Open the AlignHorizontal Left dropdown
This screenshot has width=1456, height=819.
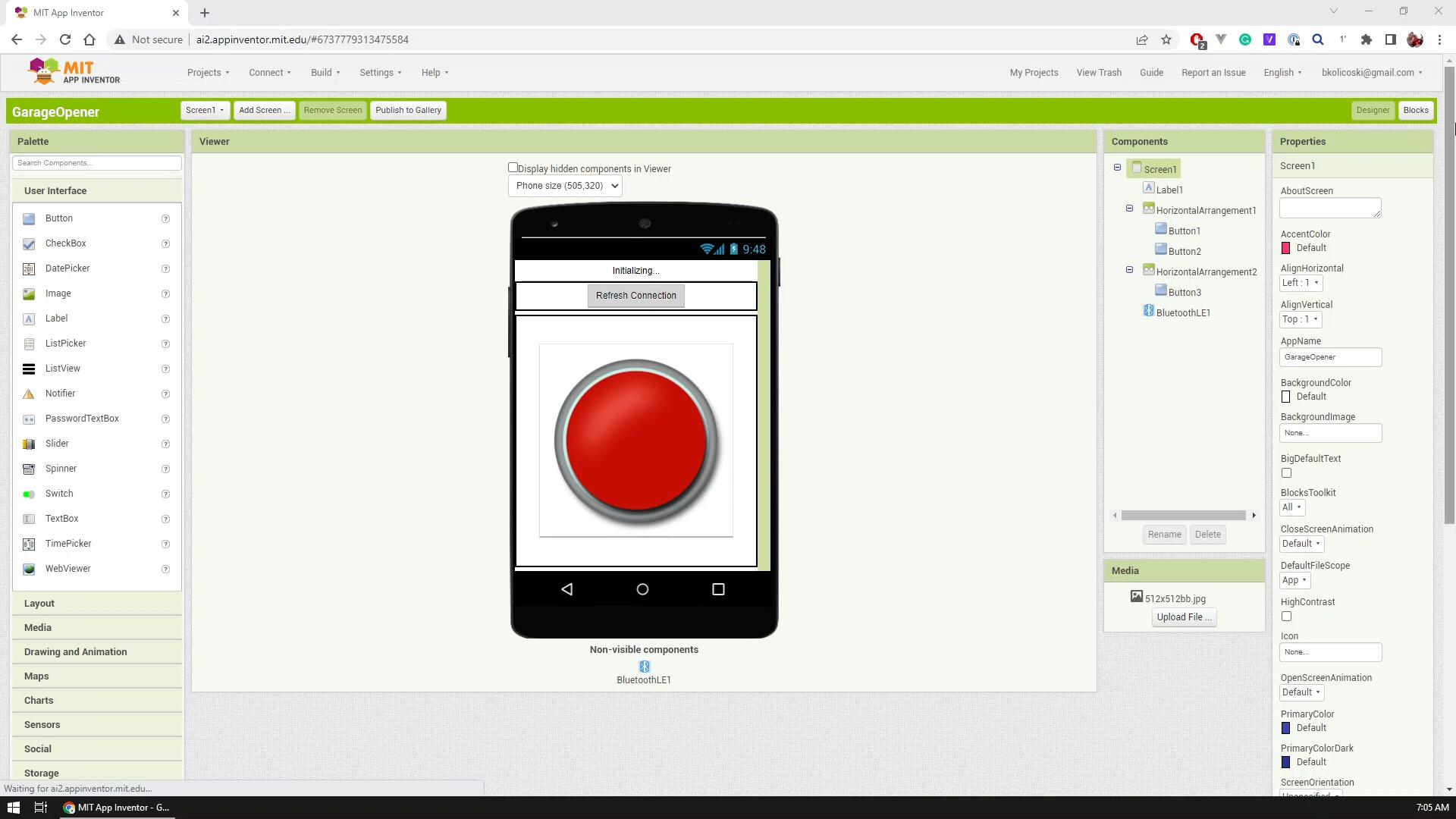1301,283
